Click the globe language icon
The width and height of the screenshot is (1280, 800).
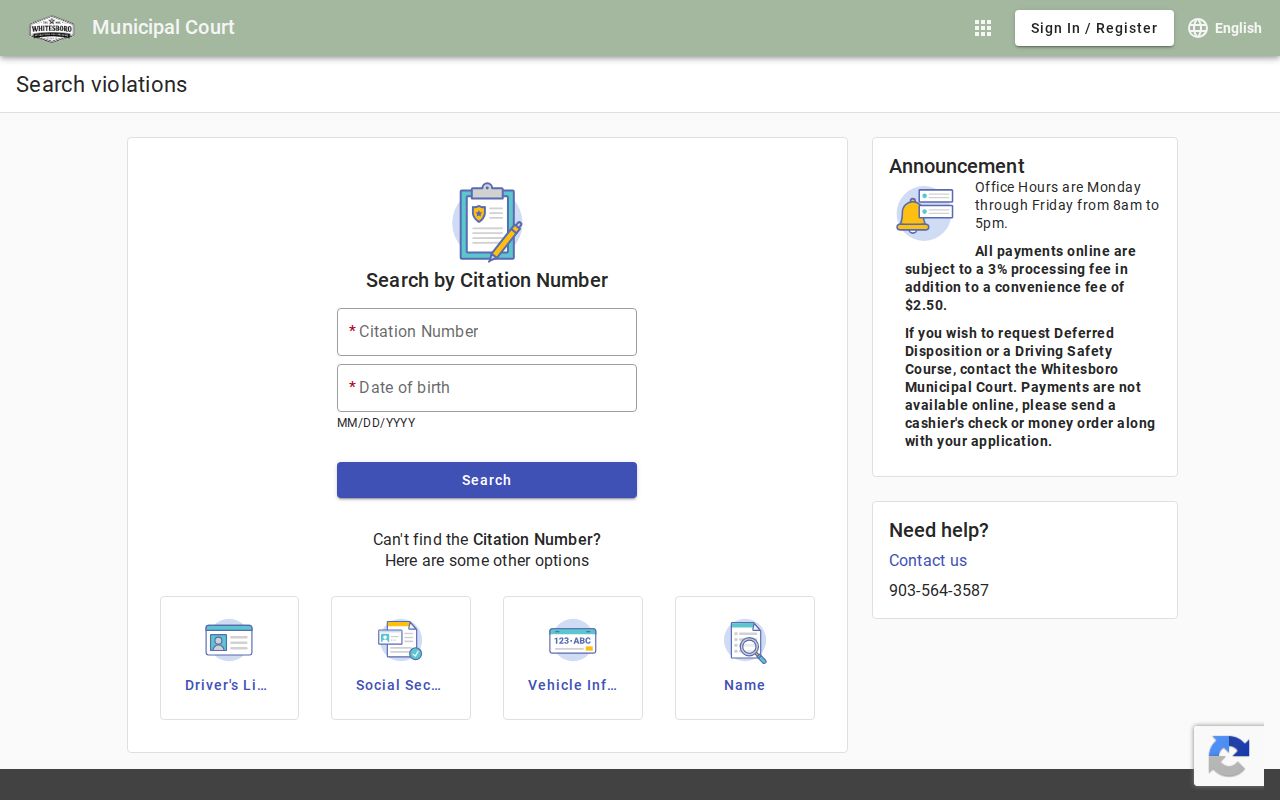(1198, 28)
